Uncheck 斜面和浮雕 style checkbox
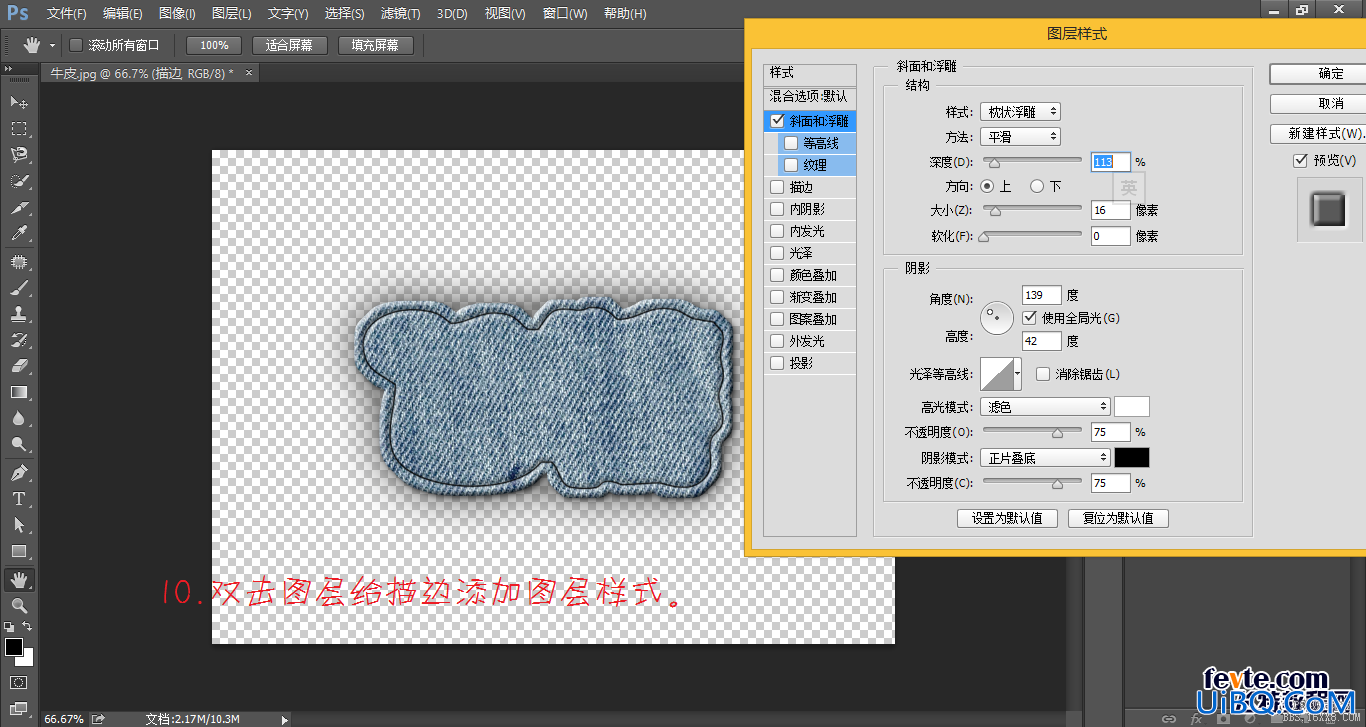The height and width of the screenshot is (727, 1366). [x=777, y=121]
